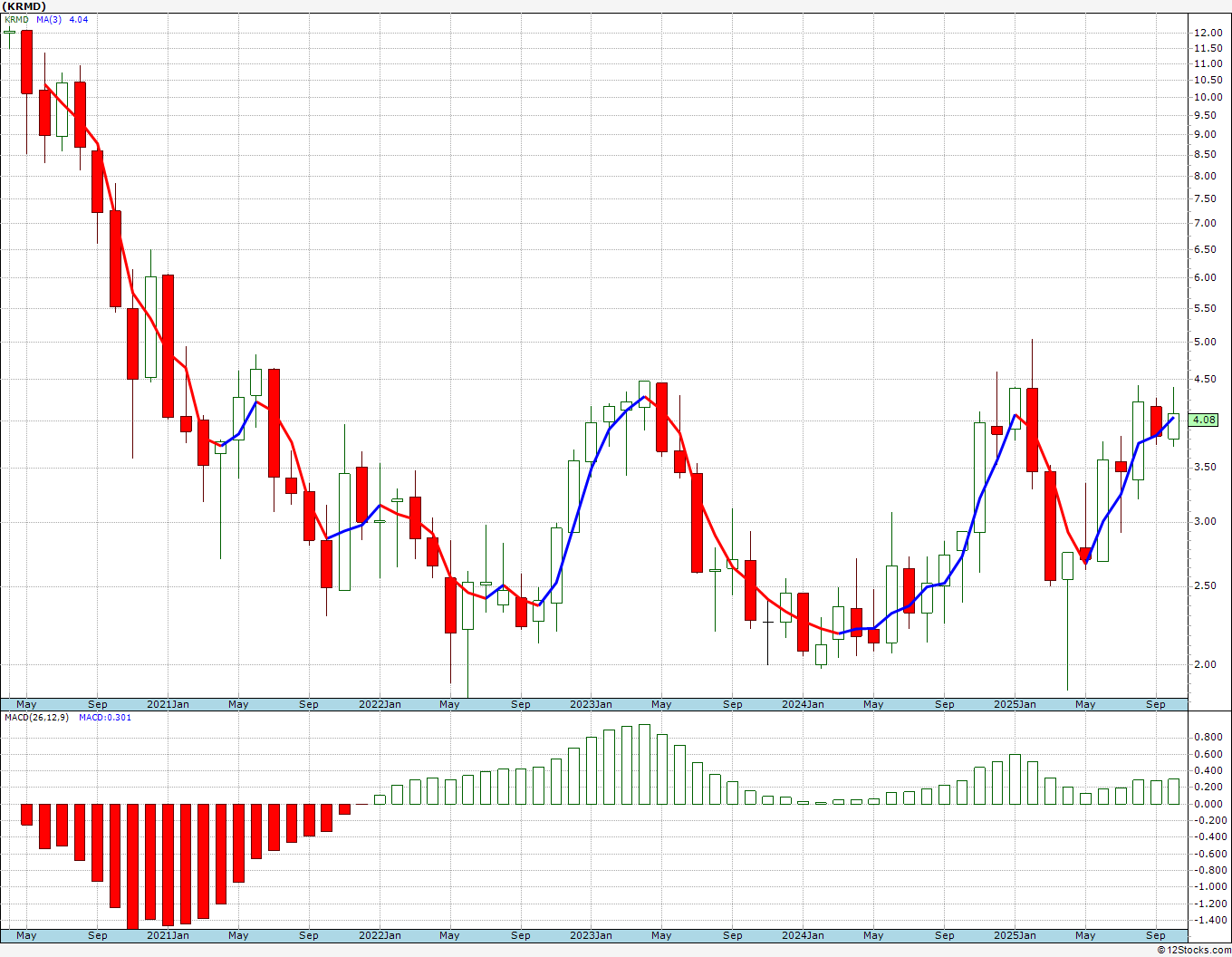This screenshot has height=957, width=1232.
Task: Select the 6.00 price axis label
Action: [1205, 277]
